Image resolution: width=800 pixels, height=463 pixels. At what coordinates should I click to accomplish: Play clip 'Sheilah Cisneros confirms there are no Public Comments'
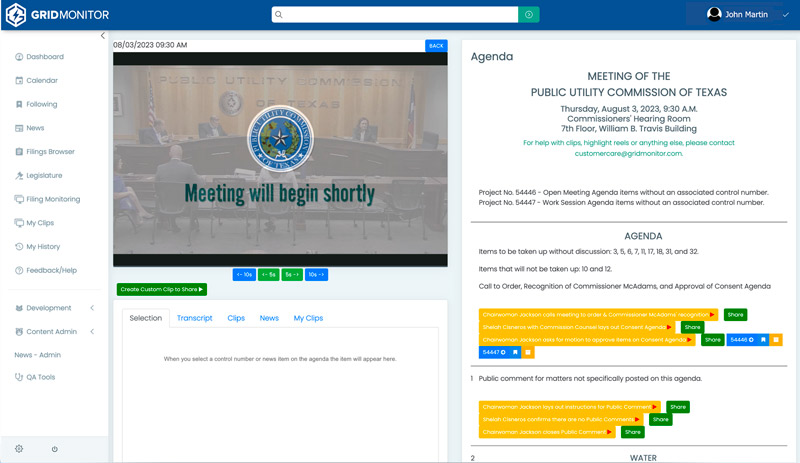561,420
